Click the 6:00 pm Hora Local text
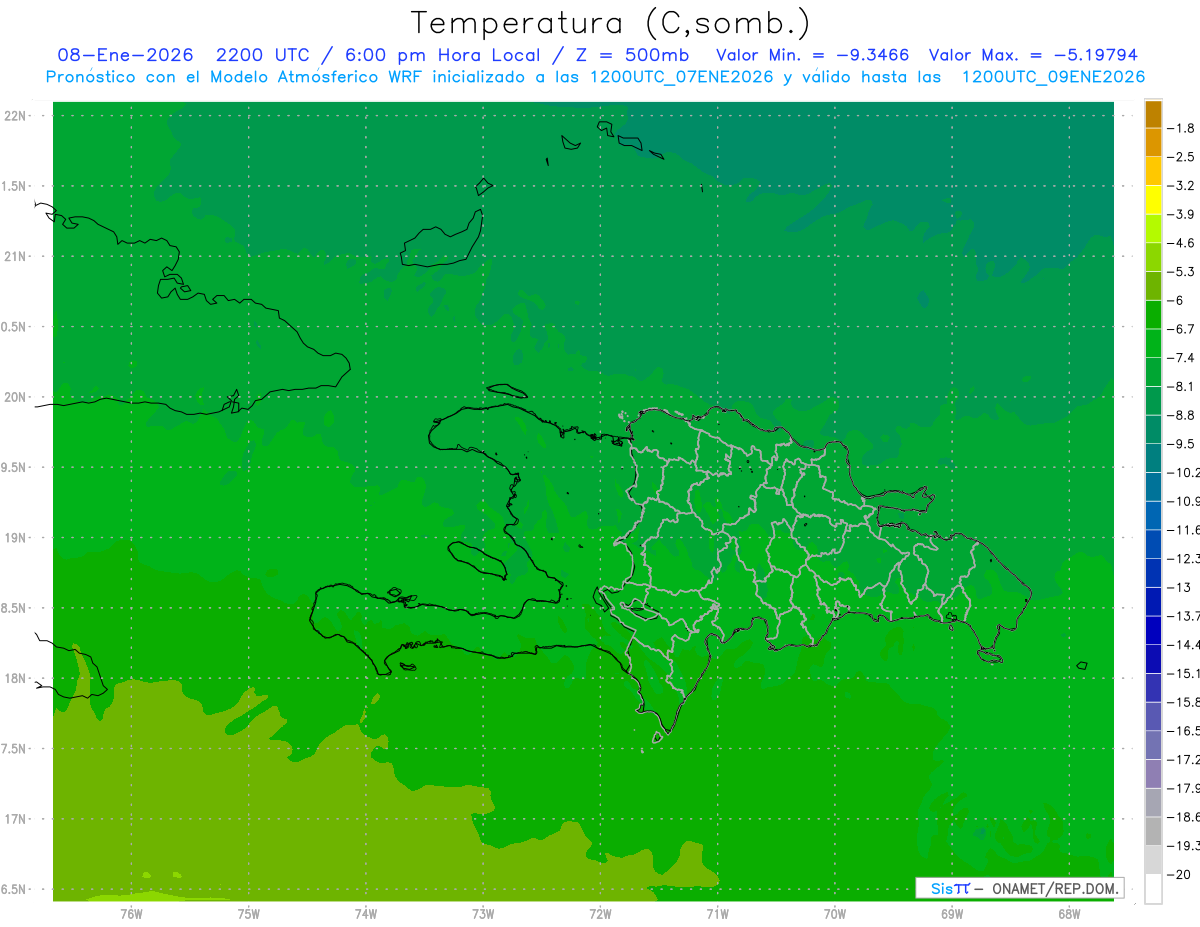Screen dimensions: 1200x927 442,55
